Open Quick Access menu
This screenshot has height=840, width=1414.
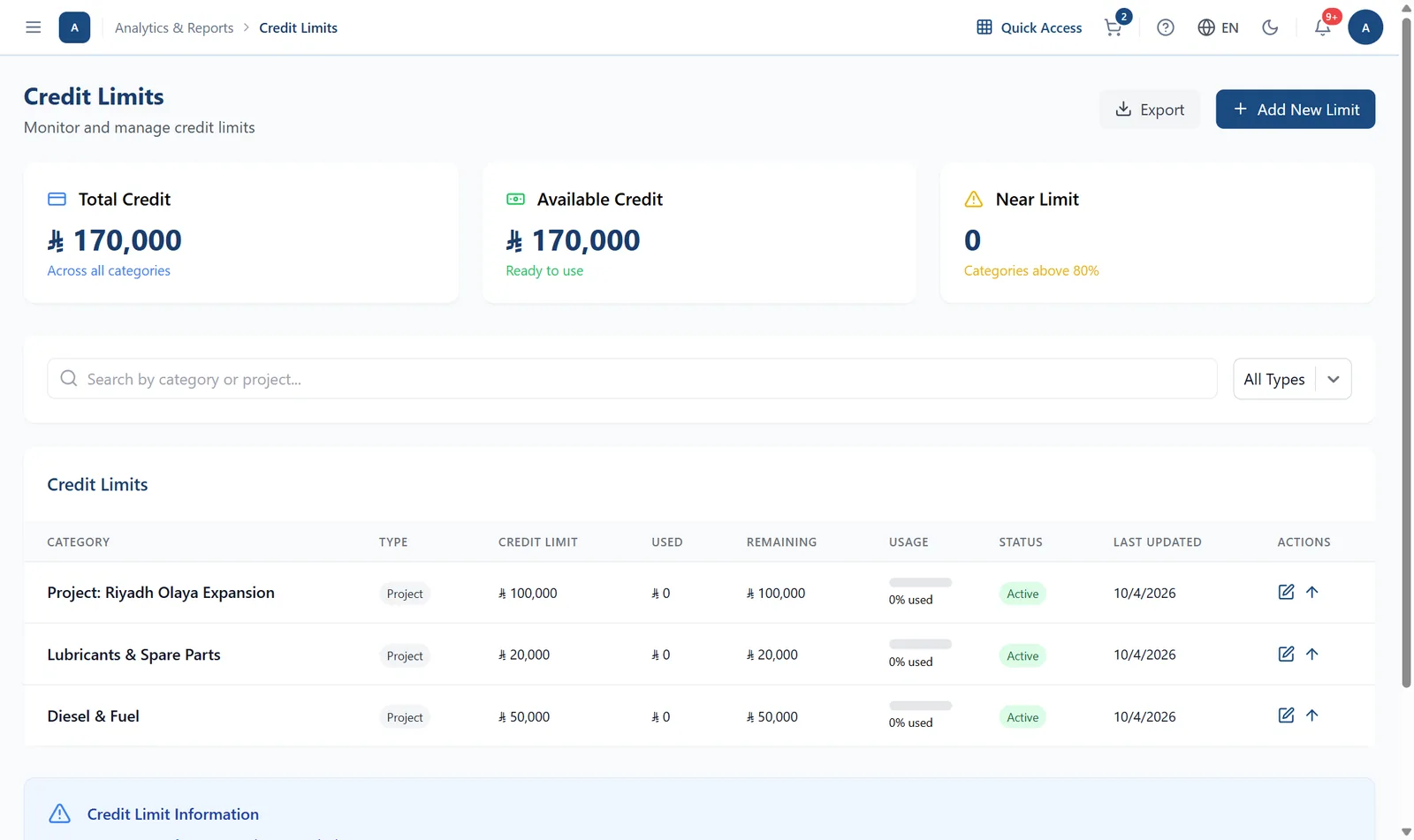1029,27
